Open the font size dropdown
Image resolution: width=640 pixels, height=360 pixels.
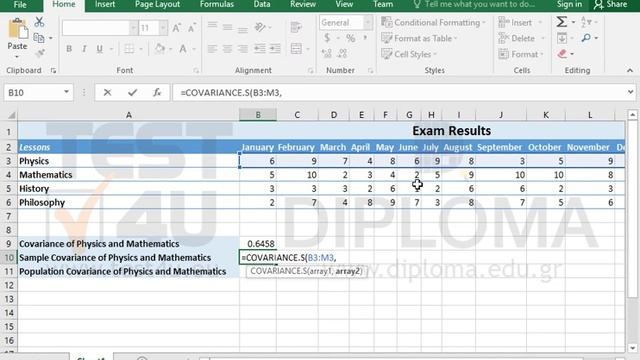point(163,28)
